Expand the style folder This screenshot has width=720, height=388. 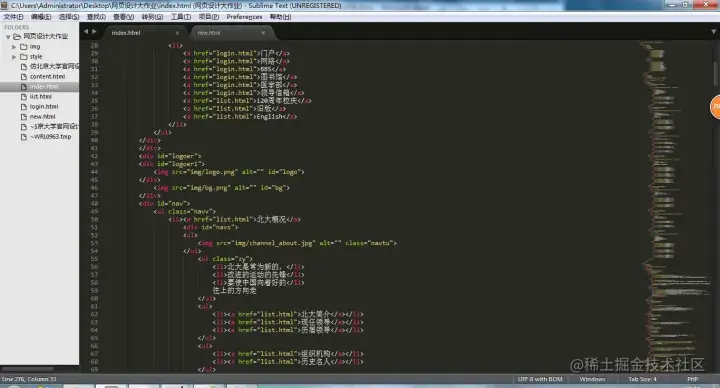[x=14, y=57]
